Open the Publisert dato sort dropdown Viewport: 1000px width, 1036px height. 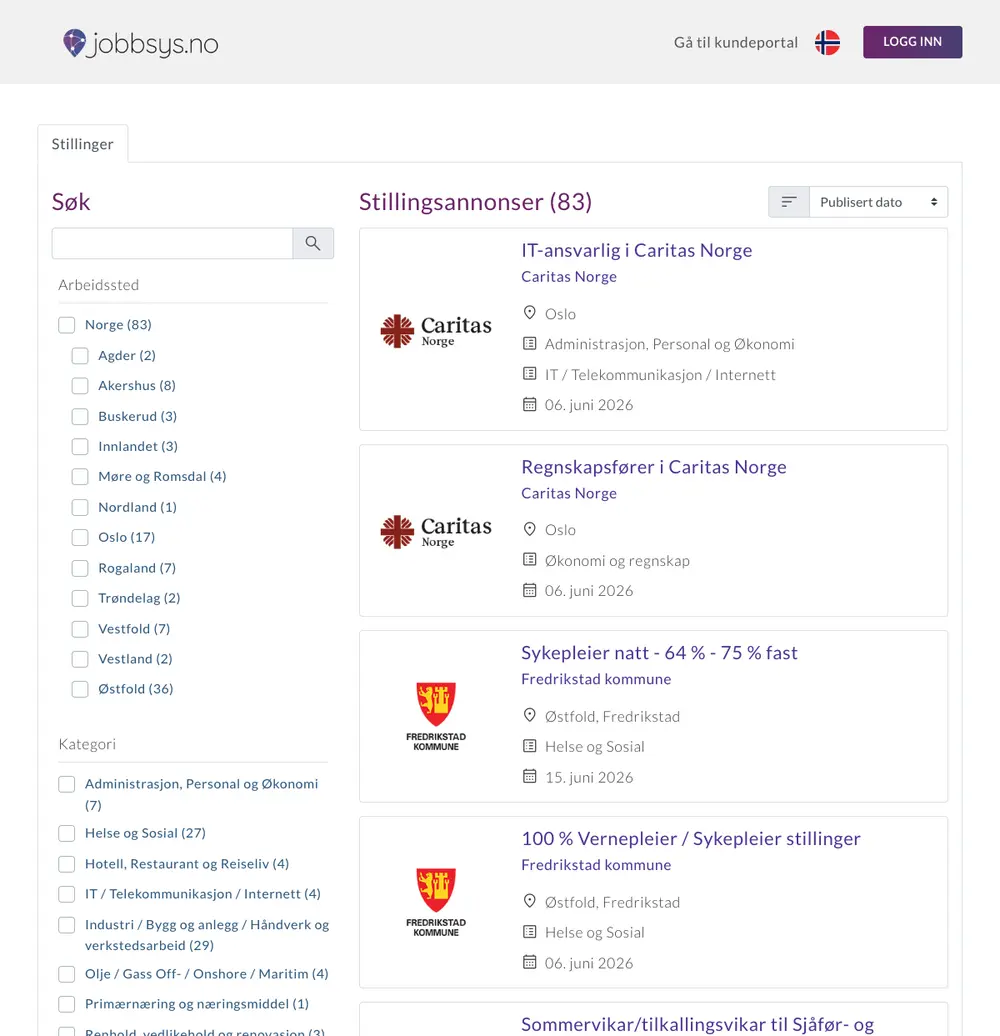click(x=878, y=202)
